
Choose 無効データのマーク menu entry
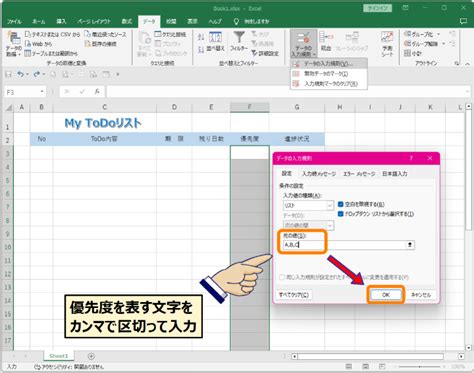tap(329, 74)
